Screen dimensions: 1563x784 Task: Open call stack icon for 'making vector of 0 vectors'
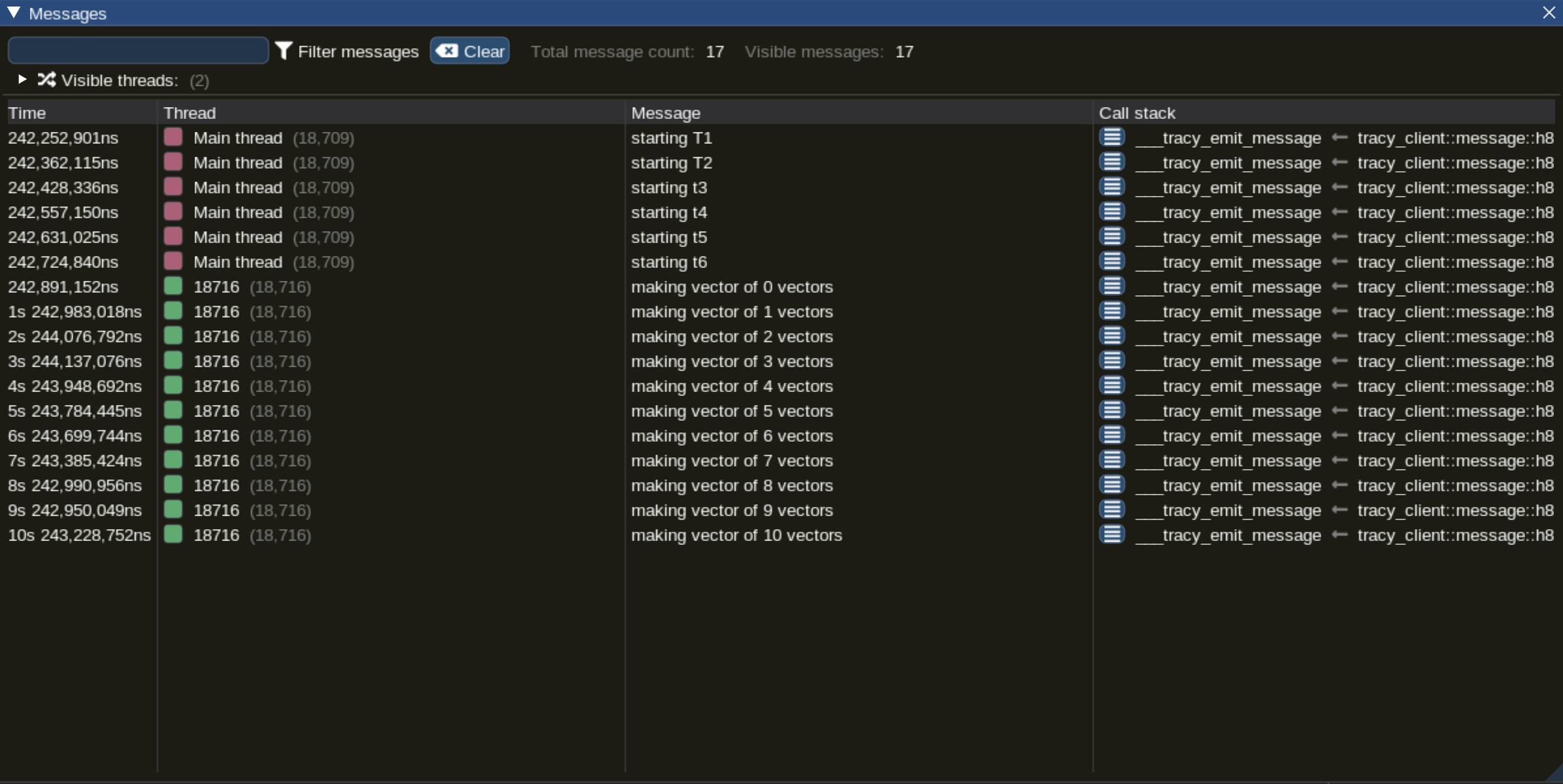[x=1111, y=286]
